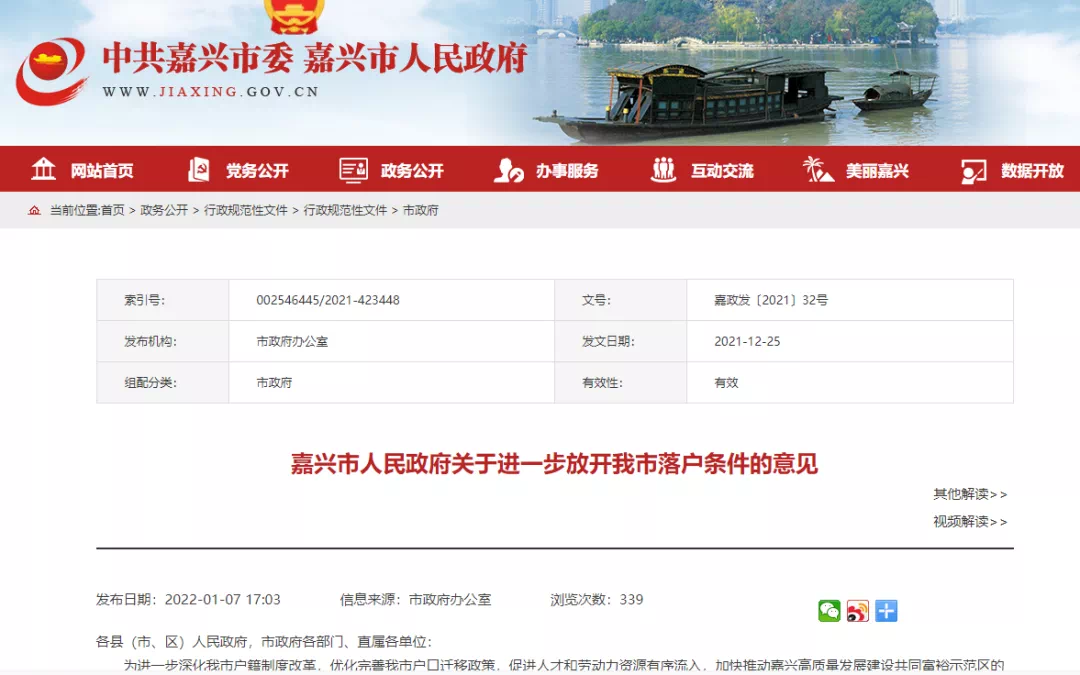Click the 数据开放 chart icon
Screen dimensions: 1080x675
pyautogui.click(x=973, y=171)
